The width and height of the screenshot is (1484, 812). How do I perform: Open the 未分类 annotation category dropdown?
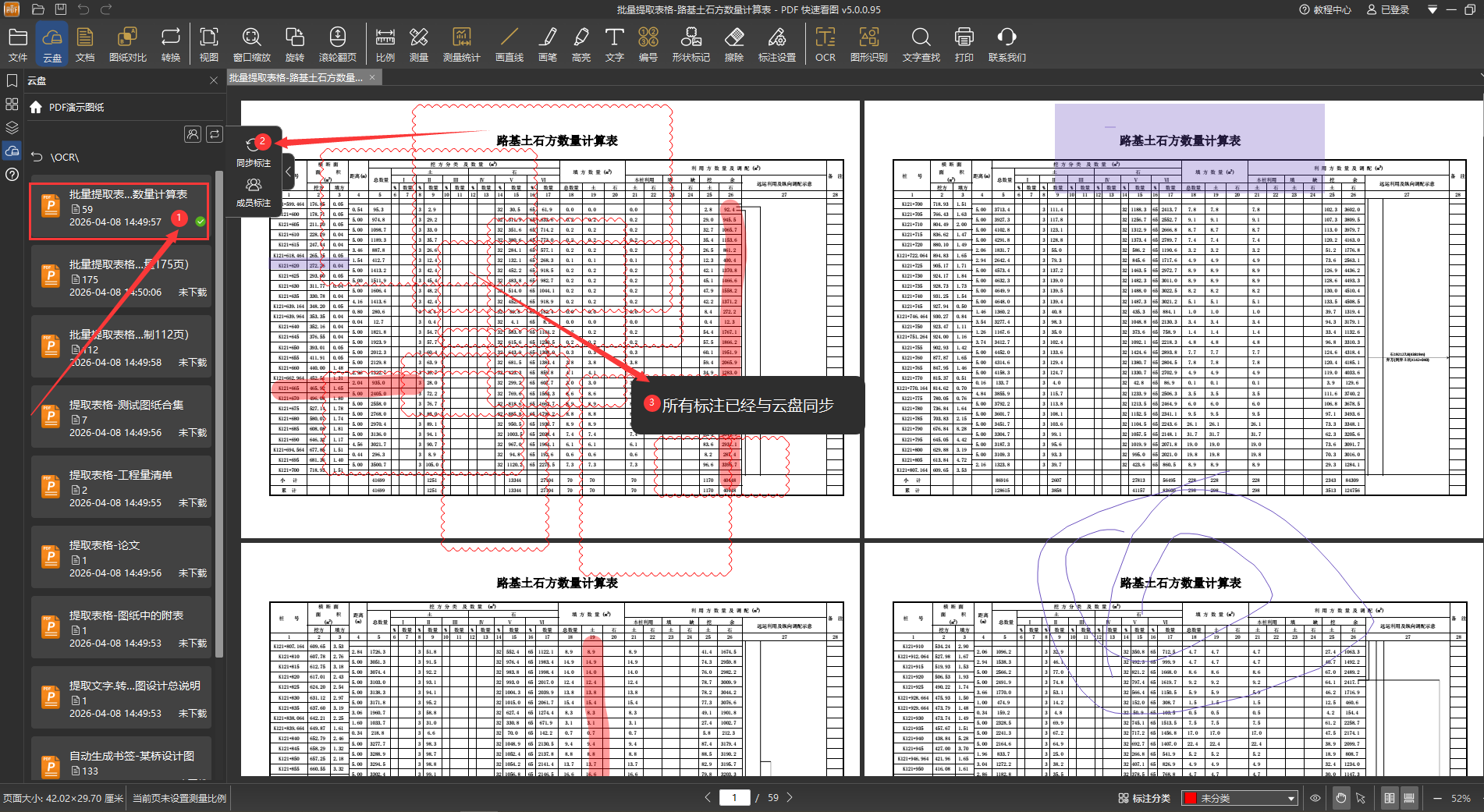coord(1240,798)
